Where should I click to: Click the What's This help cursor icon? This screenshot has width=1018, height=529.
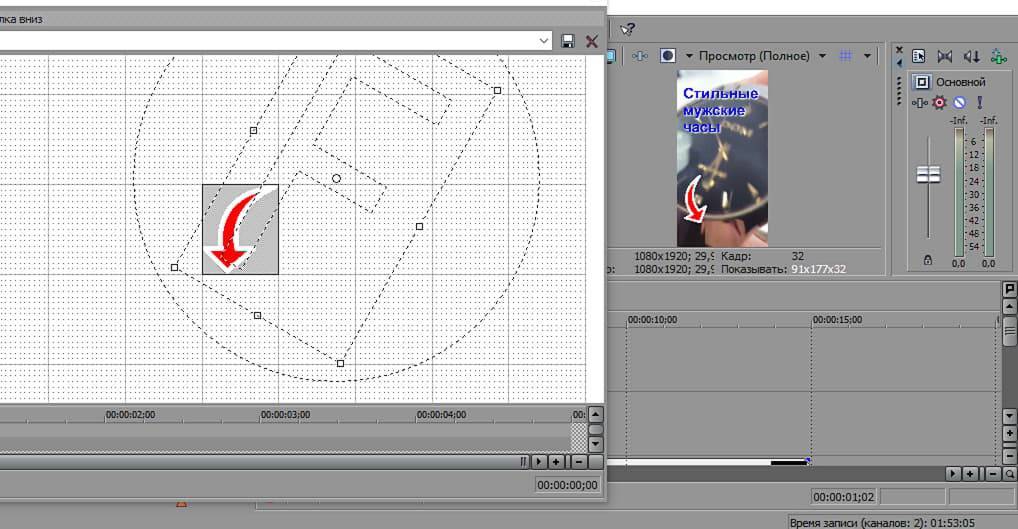tap(628, 30)
